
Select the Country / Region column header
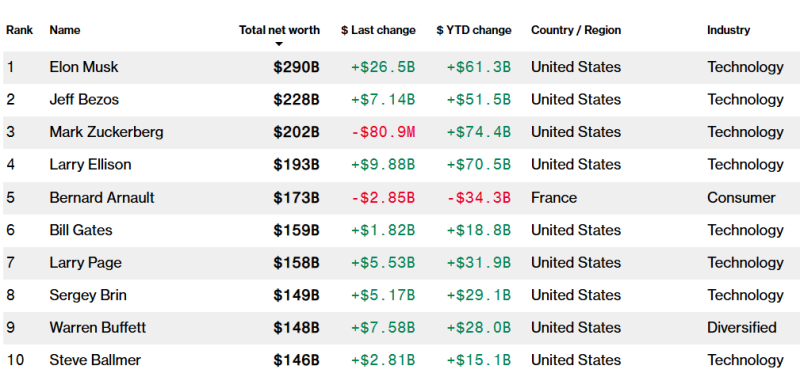[576, 30]
